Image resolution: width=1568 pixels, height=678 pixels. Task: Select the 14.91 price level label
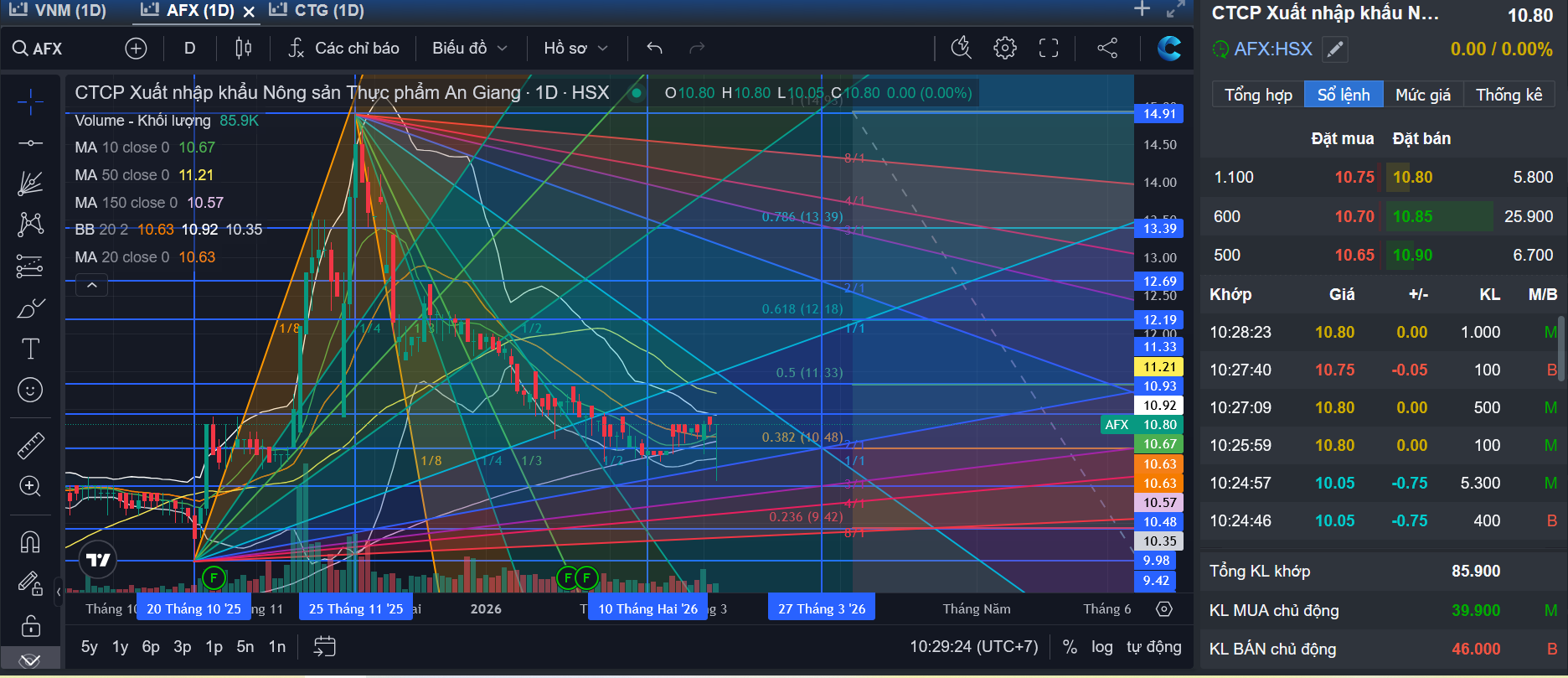pos(1159,114)
